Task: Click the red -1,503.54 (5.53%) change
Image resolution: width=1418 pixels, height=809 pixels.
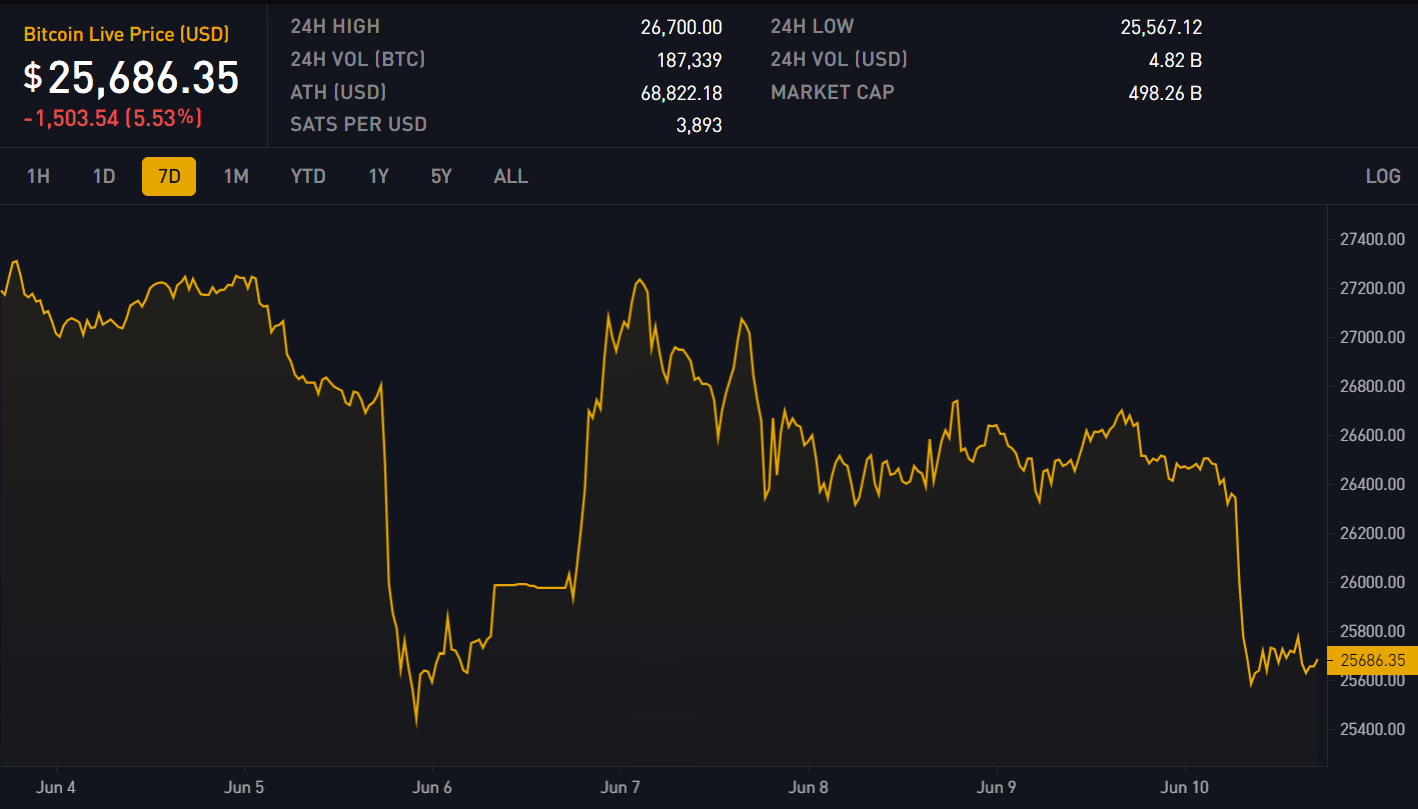Action: [113, 118]
